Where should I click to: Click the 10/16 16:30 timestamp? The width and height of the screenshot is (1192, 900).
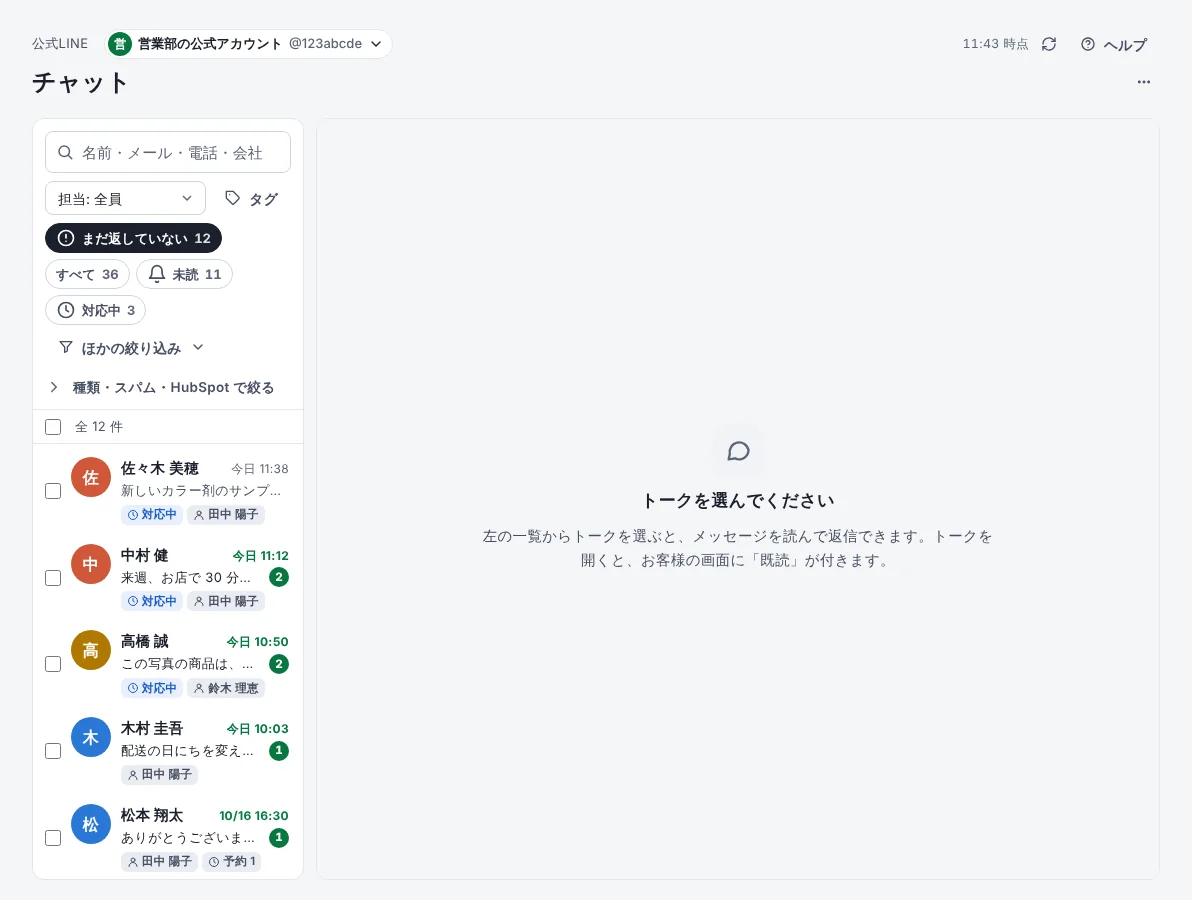click(254, 816)
